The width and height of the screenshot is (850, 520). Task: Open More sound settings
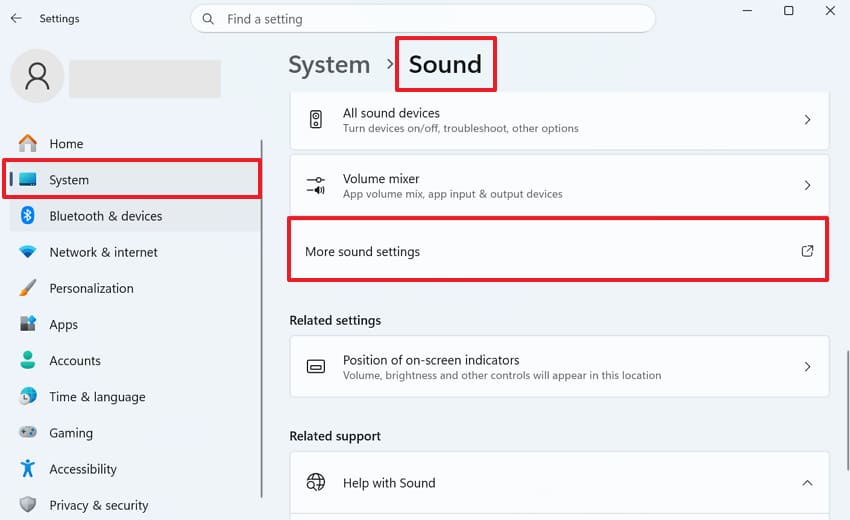pyautogui.click(x=558, y=251)
